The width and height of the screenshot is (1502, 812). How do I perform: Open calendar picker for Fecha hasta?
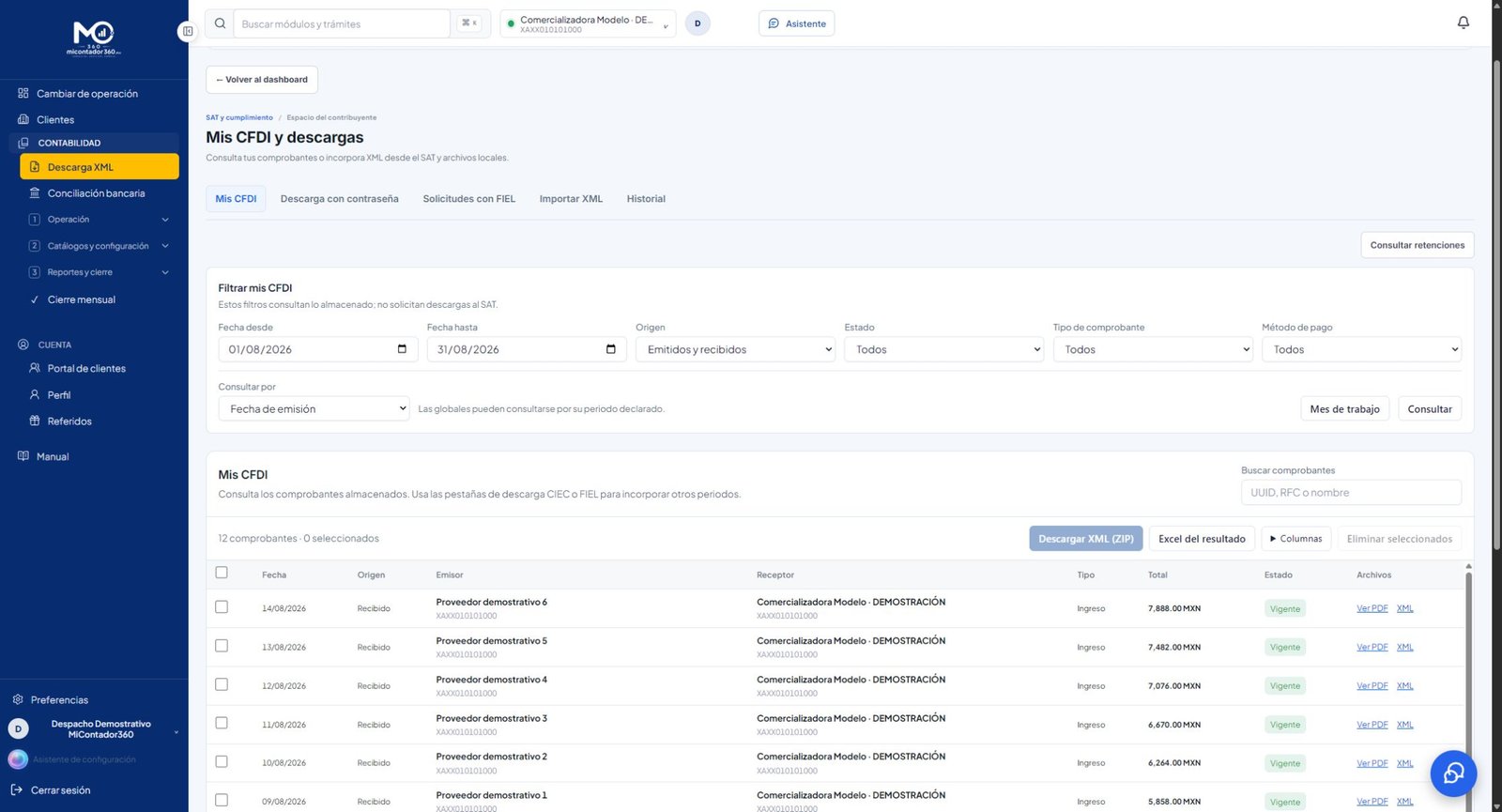click(x=611, y=349)
